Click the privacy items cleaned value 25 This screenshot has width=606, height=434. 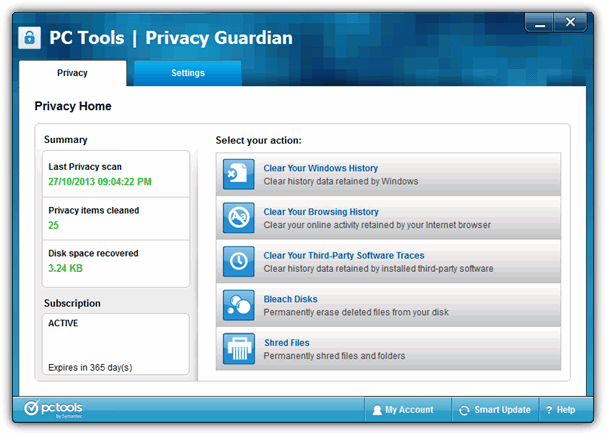pyautogui.click(x=53, y=225)
